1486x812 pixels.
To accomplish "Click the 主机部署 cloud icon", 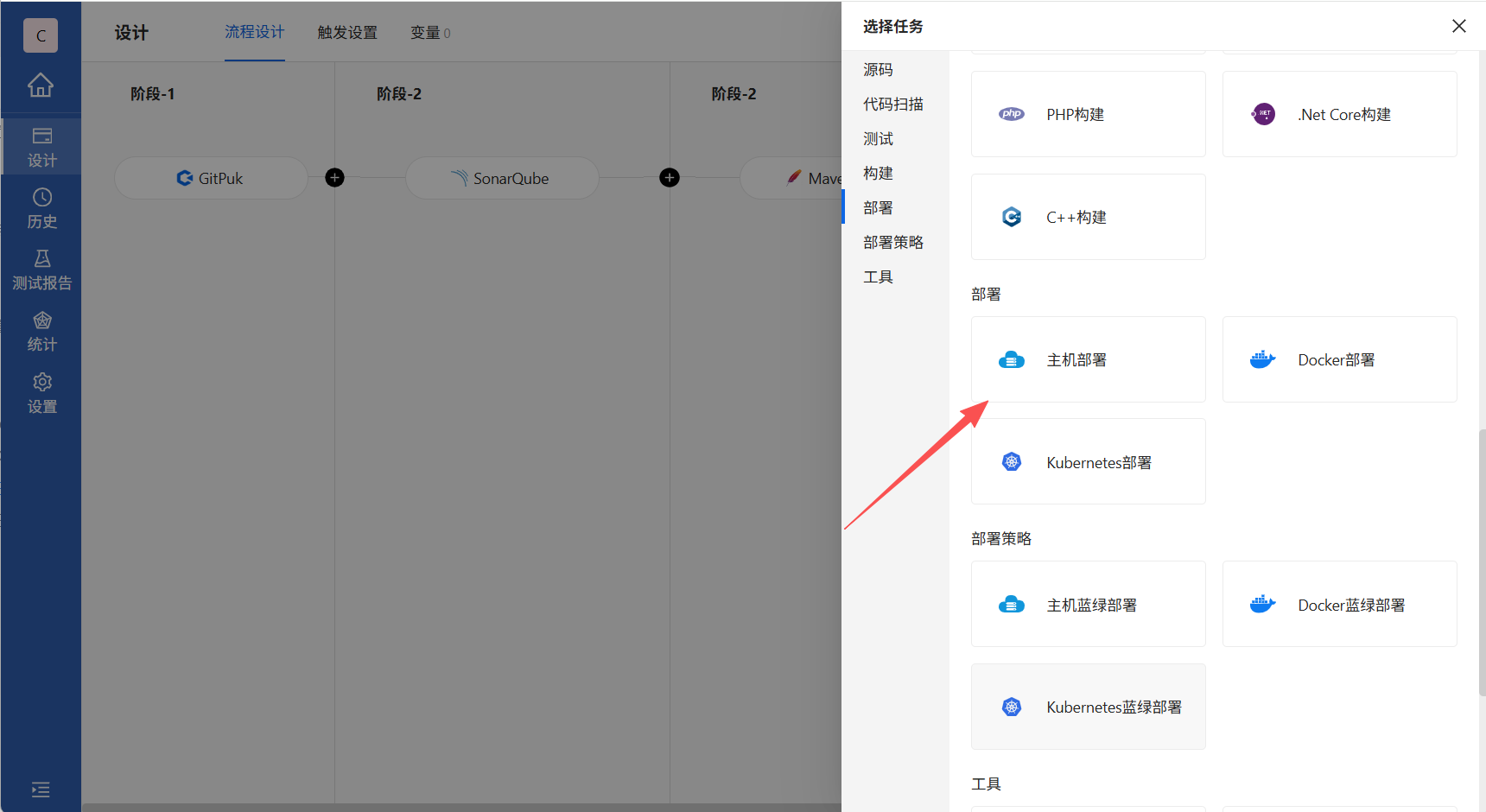I will coord(1012,360).
